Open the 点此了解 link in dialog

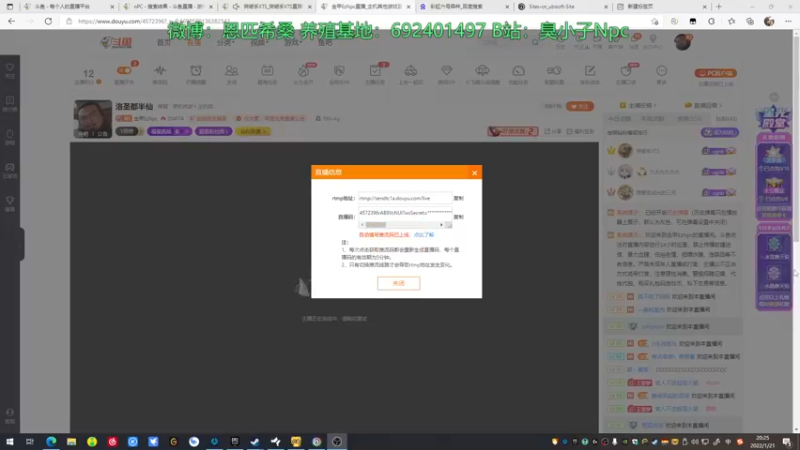pyautogui.click(x=424, y=235)
